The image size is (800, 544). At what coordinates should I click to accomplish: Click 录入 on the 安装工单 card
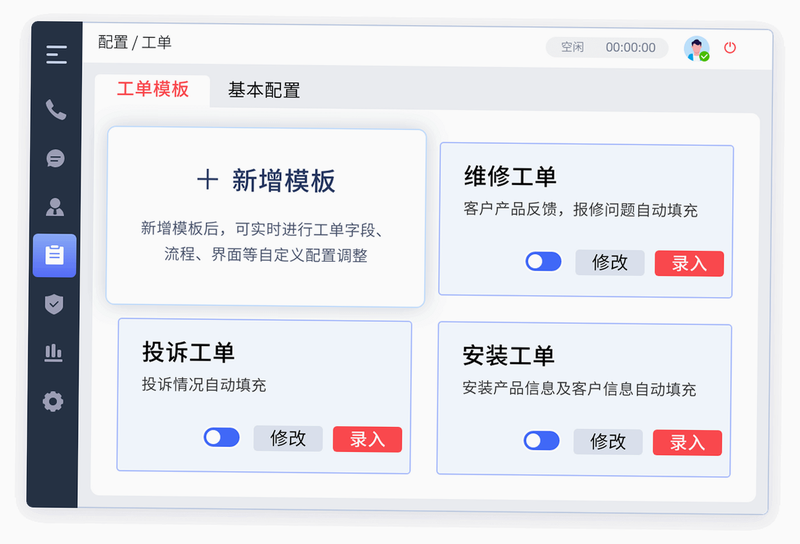[687, 442]
